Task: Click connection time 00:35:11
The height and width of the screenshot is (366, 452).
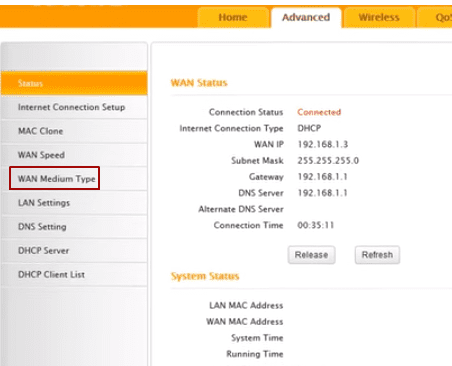Action: click(x=315, y=225)
